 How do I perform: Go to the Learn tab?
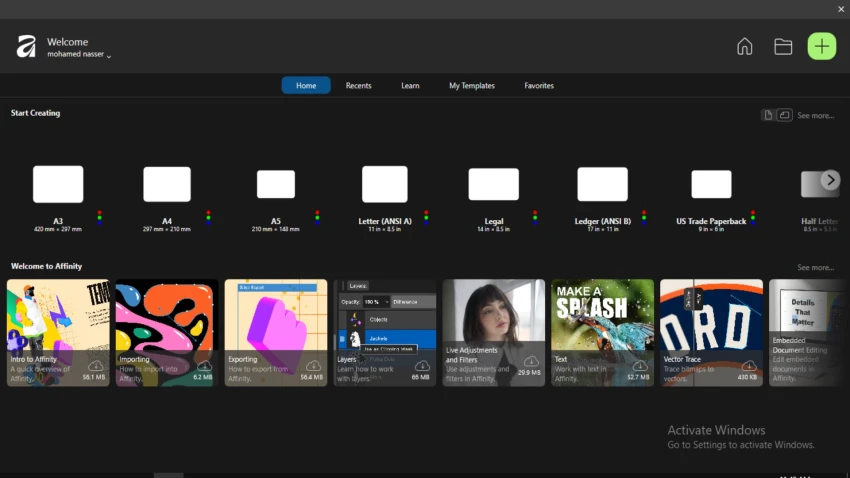(x=410, y=86)
